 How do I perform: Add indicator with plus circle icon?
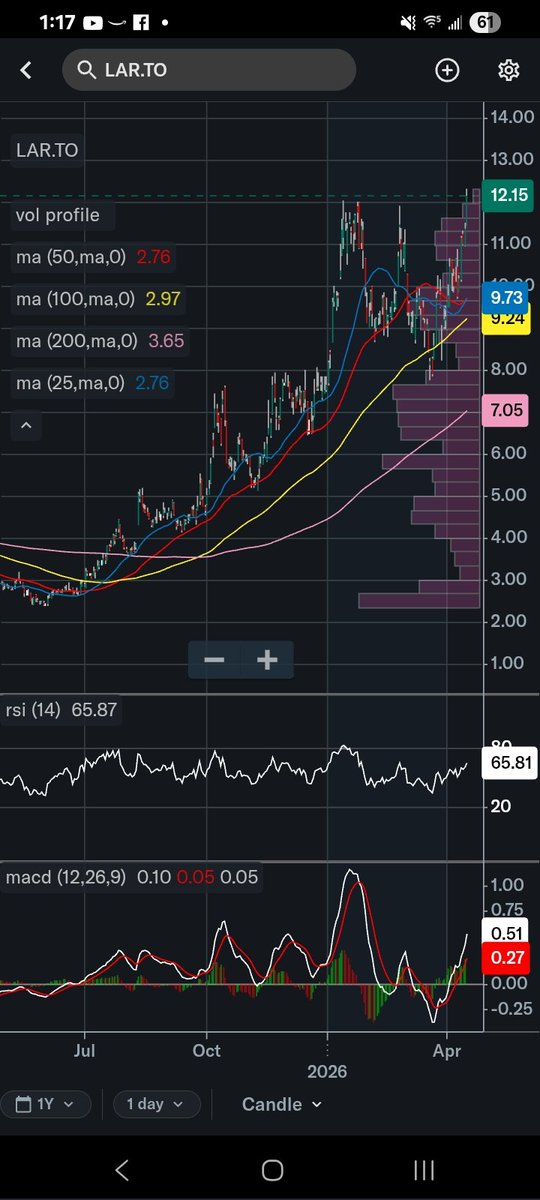[446, 70]
